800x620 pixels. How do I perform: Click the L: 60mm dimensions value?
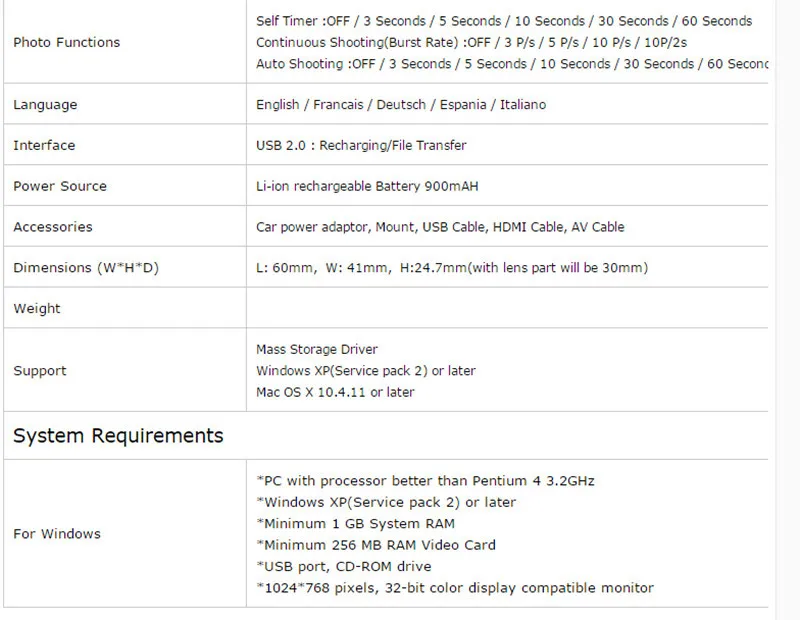(452, 268)
